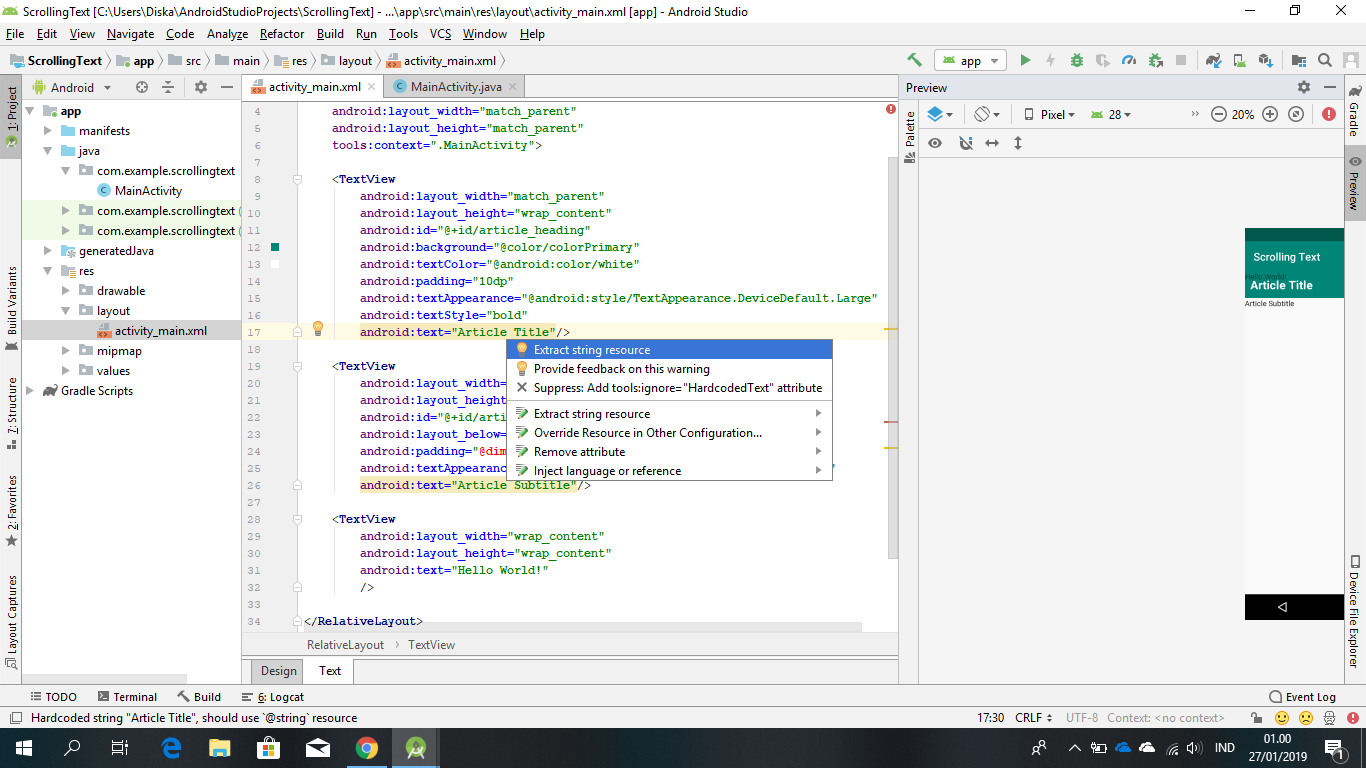
Task: Toggle the Preview eye visibility icon
Action: pos(935,143)
